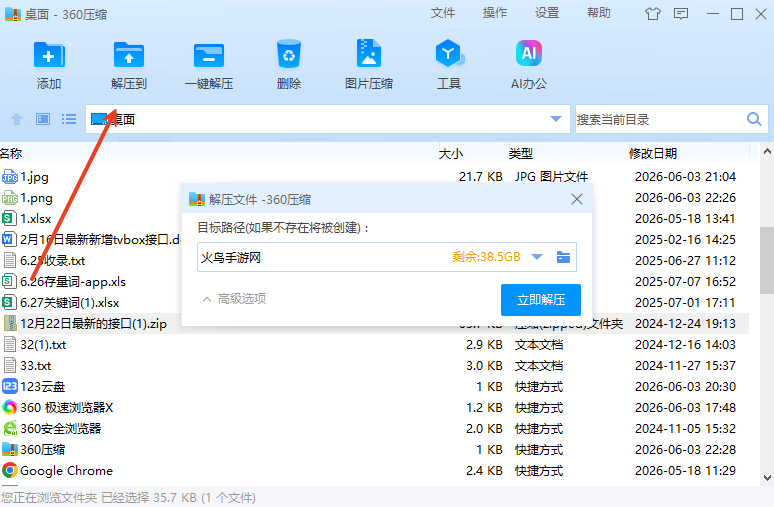774x507 pixels.
Task: Select file 6.27关键词(1).xlsx
Action: pos(70,303)
